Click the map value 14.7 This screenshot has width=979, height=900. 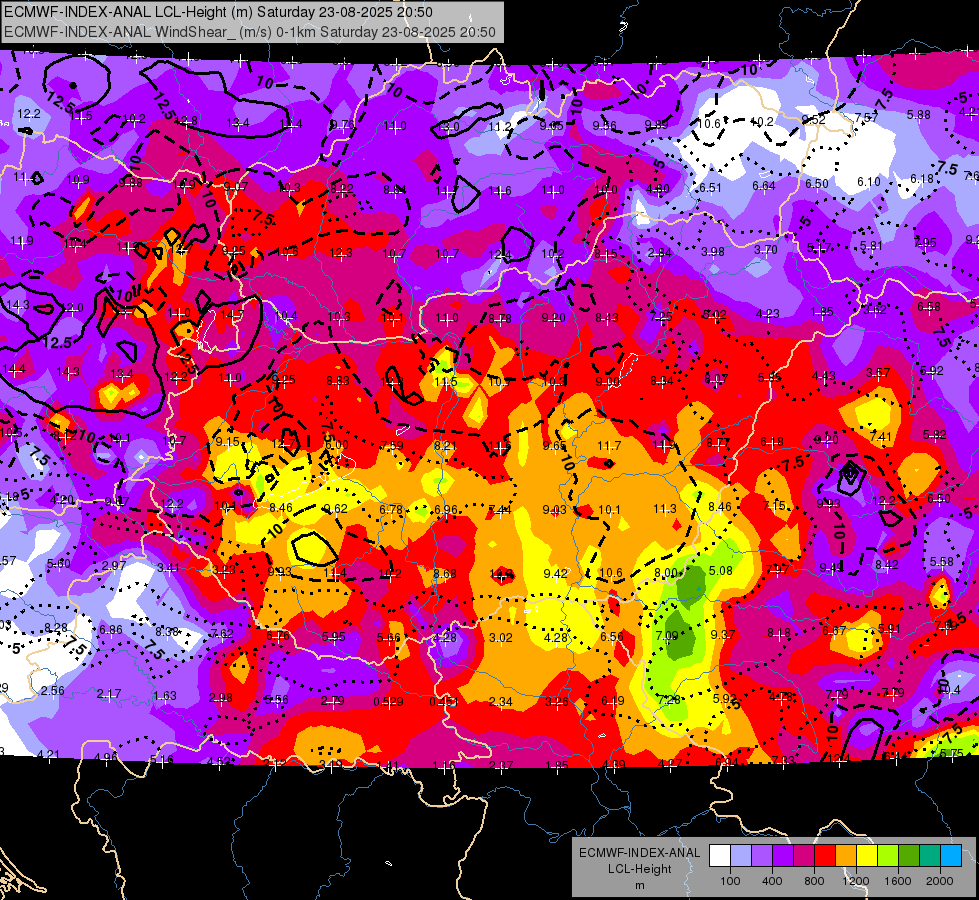pos(232,315)
